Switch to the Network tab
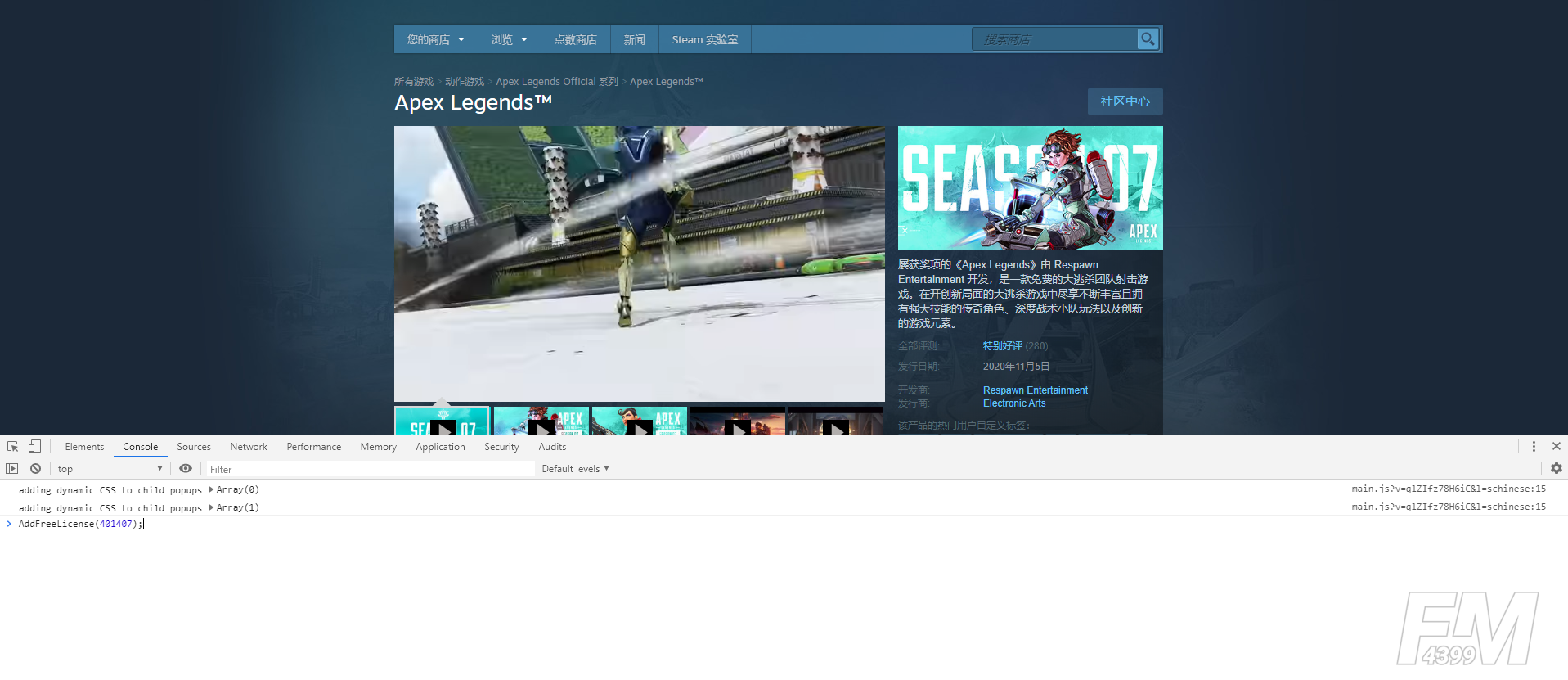The width and height of the screenshot is (1568, 680). [249, 447]
